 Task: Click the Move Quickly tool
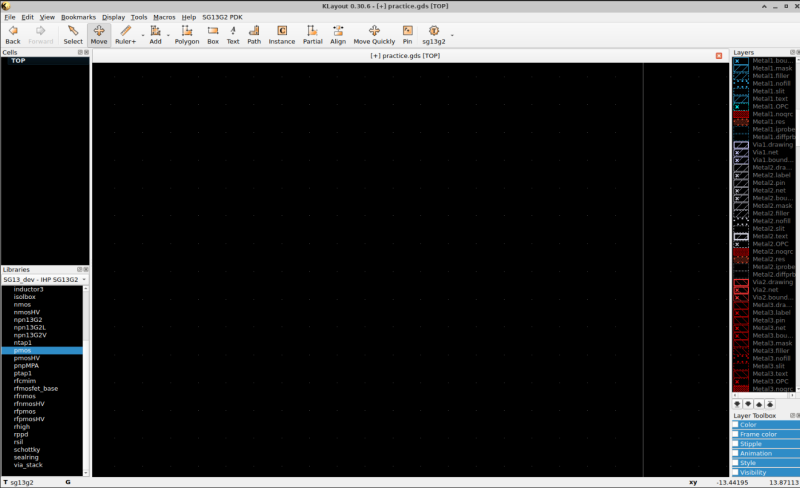click(374, 35)
